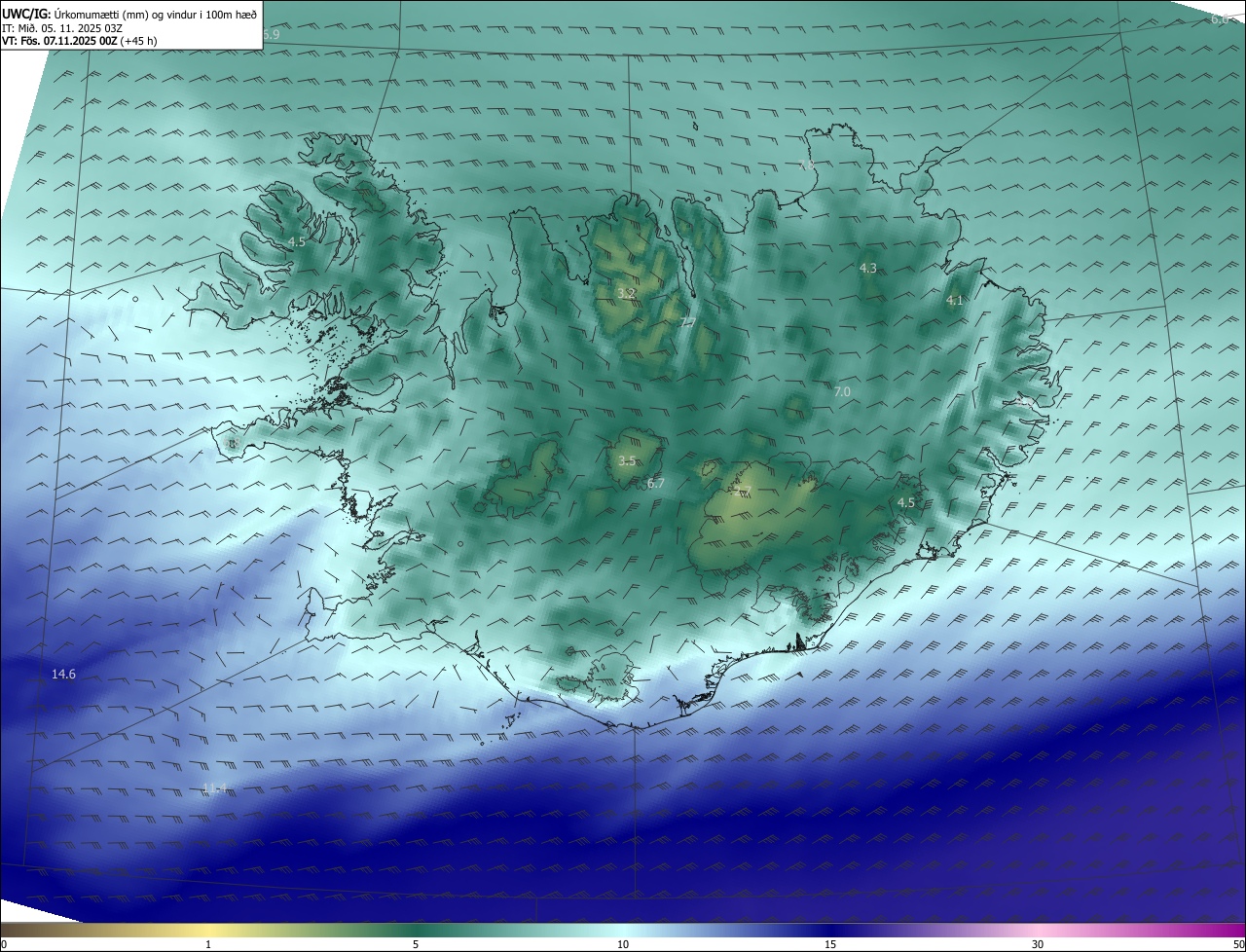Click the 11.4 value in the ocean
This screenshot has width=1246, height=952.
pyautogui.click(x=214, y=787)
